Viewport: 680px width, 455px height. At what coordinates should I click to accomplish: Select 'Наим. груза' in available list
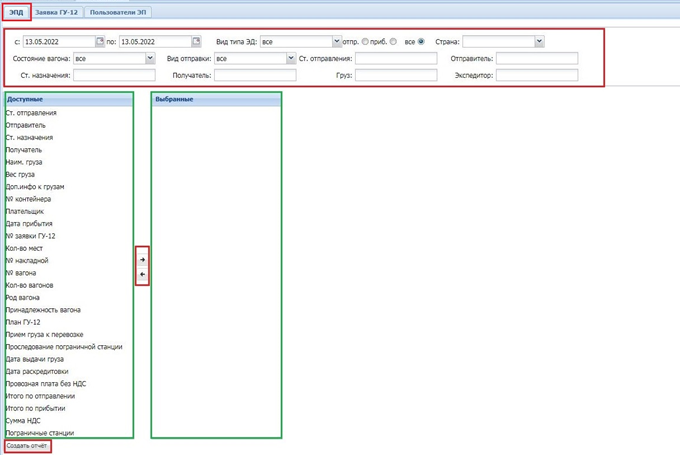coord(25,162)
